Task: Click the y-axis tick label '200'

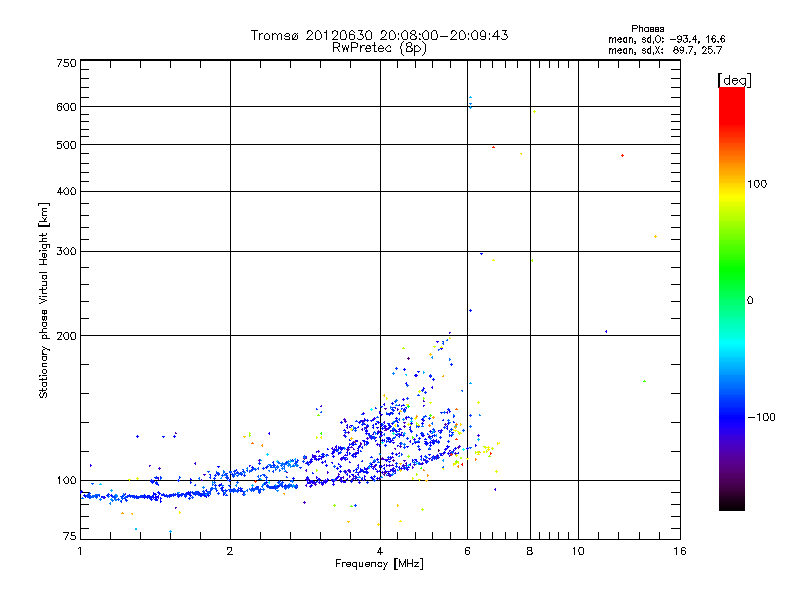Action: click(66, 336)
